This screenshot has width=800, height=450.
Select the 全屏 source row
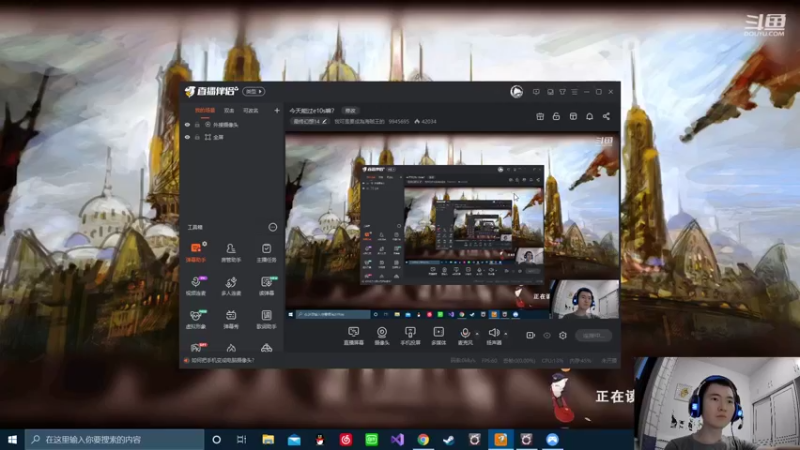click(x=232, y=137)
